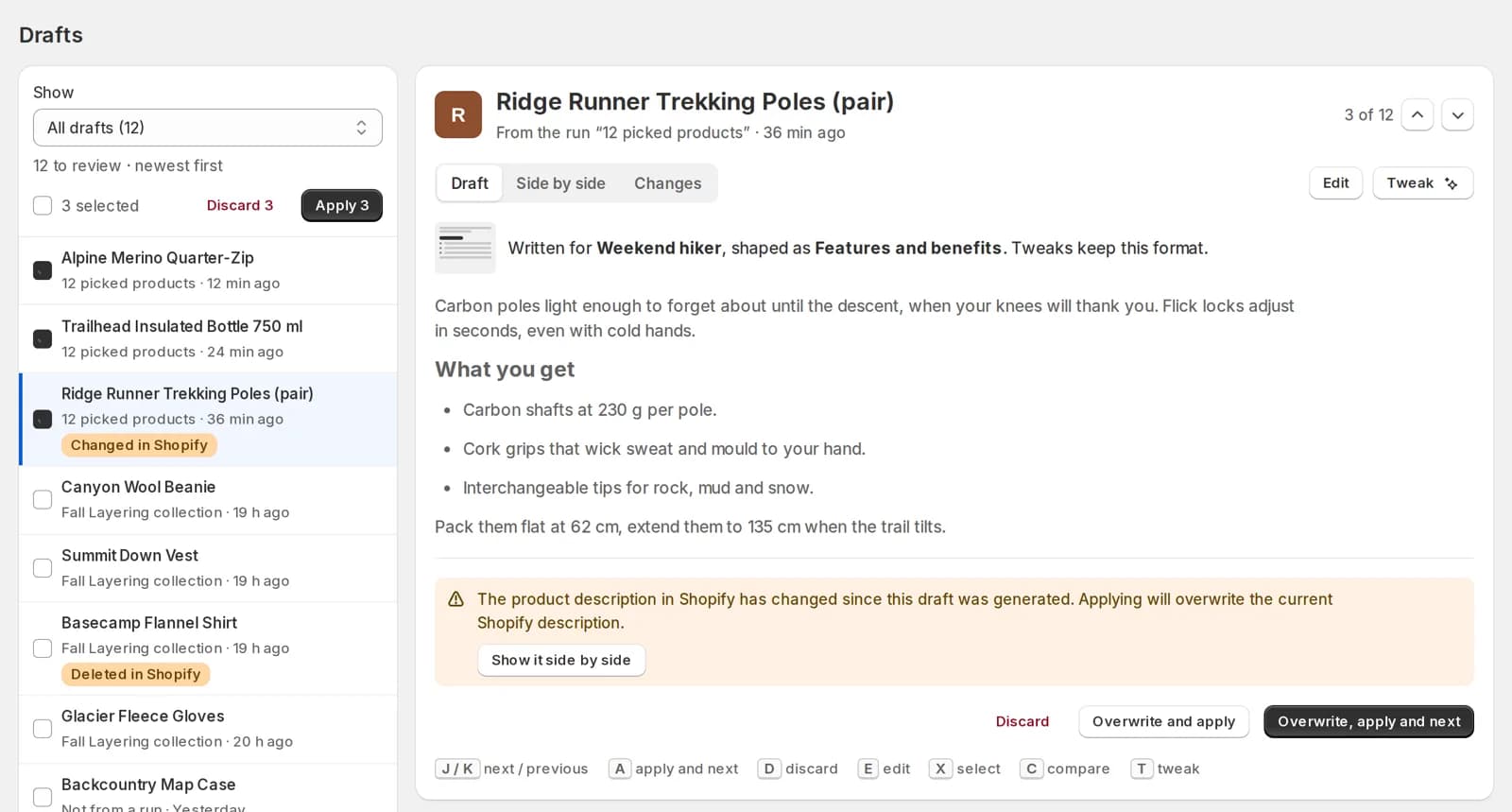This screenshot has height=812, width=1512.
Task: Click the warning triangle icon in the banner
Action: tap(455, 599)
